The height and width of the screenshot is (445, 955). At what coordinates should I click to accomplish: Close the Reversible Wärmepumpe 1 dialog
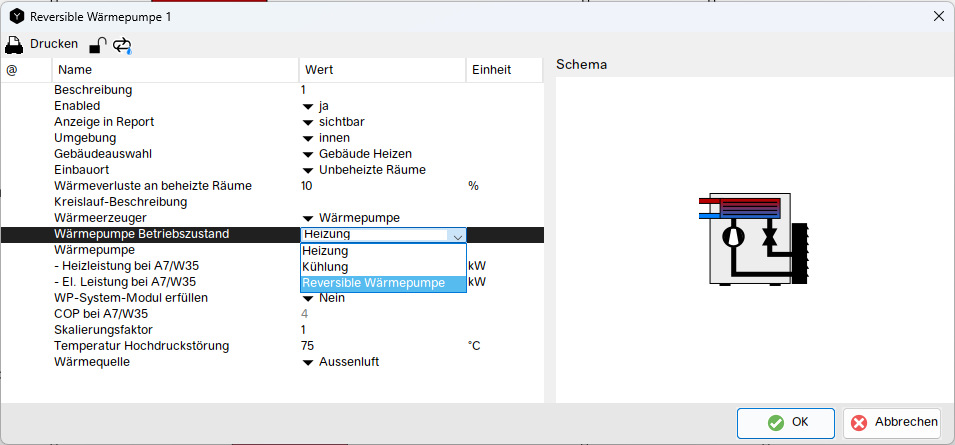939,16
